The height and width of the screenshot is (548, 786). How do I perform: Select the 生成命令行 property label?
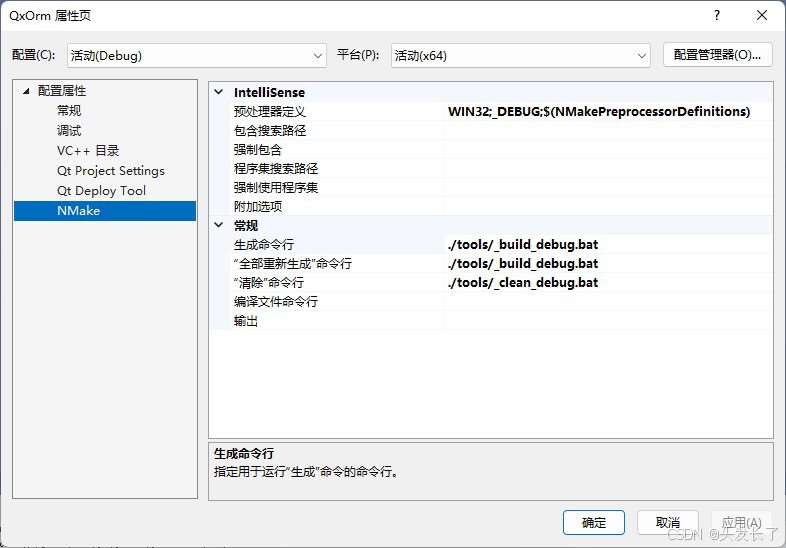(264, 245)
